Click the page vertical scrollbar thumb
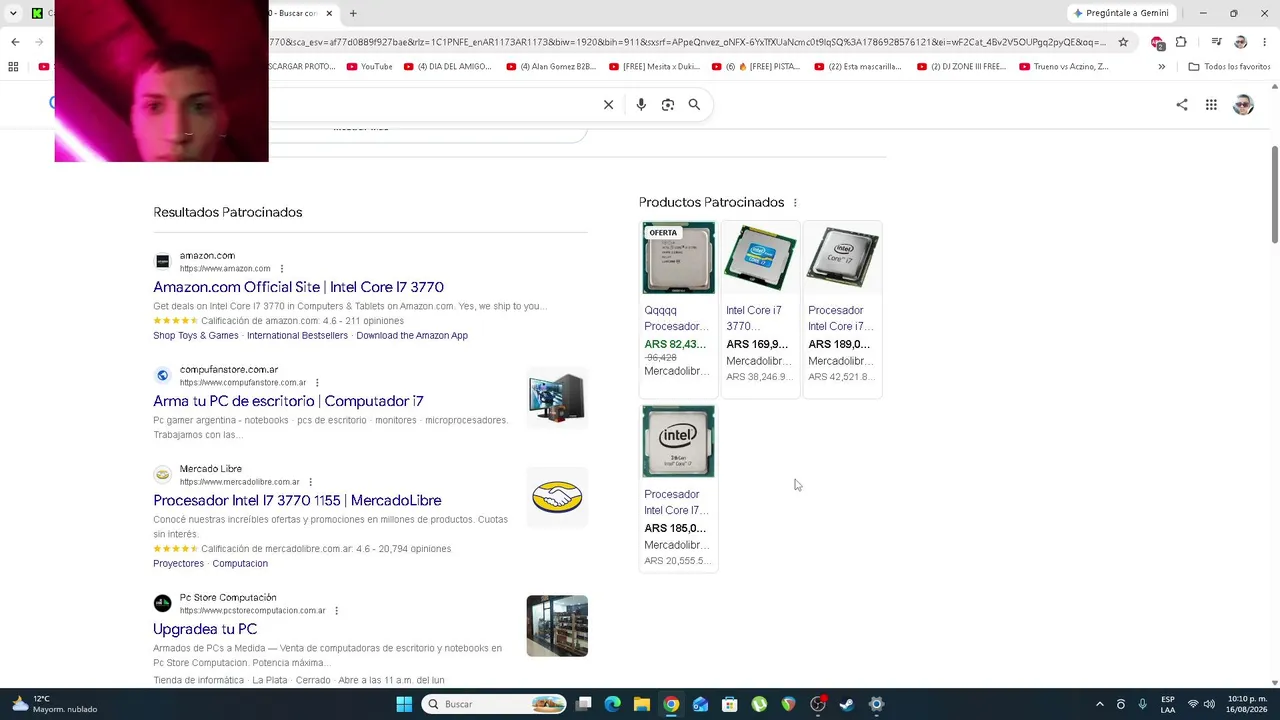Viewport: 1280px width, 720px height. coord(1274,194)
